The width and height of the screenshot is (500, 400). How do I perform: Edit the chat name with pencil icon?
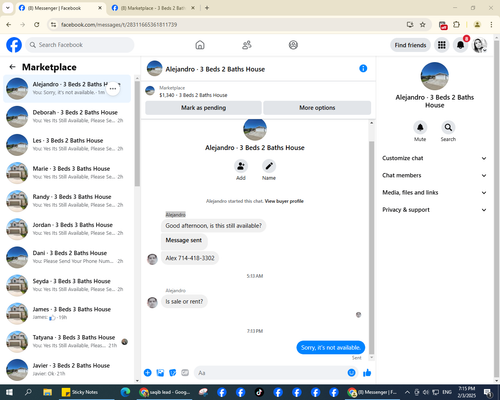click(269, 166)
